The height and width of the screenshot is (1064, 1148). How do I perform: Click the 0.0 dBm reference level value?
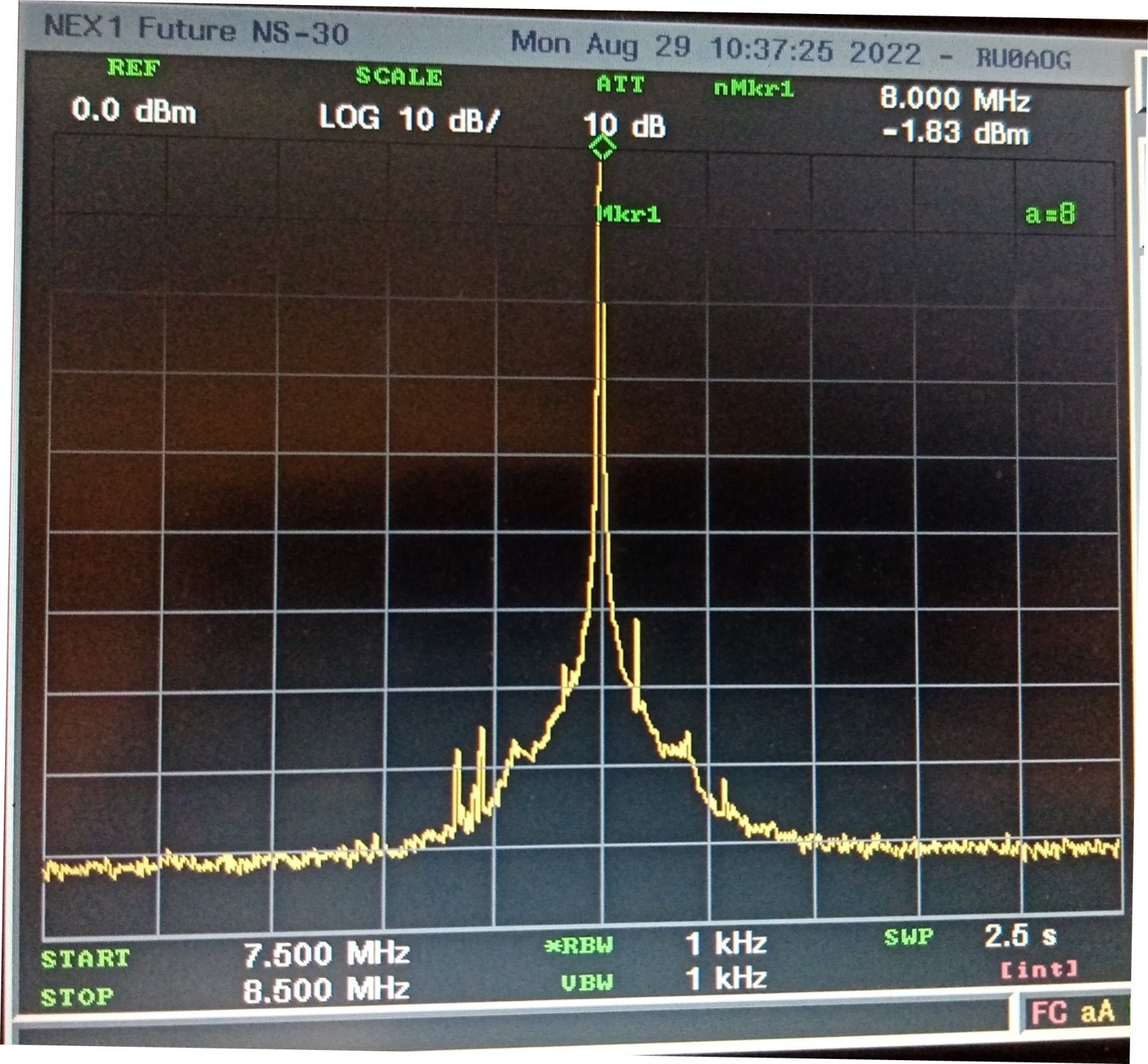point(134,111)
